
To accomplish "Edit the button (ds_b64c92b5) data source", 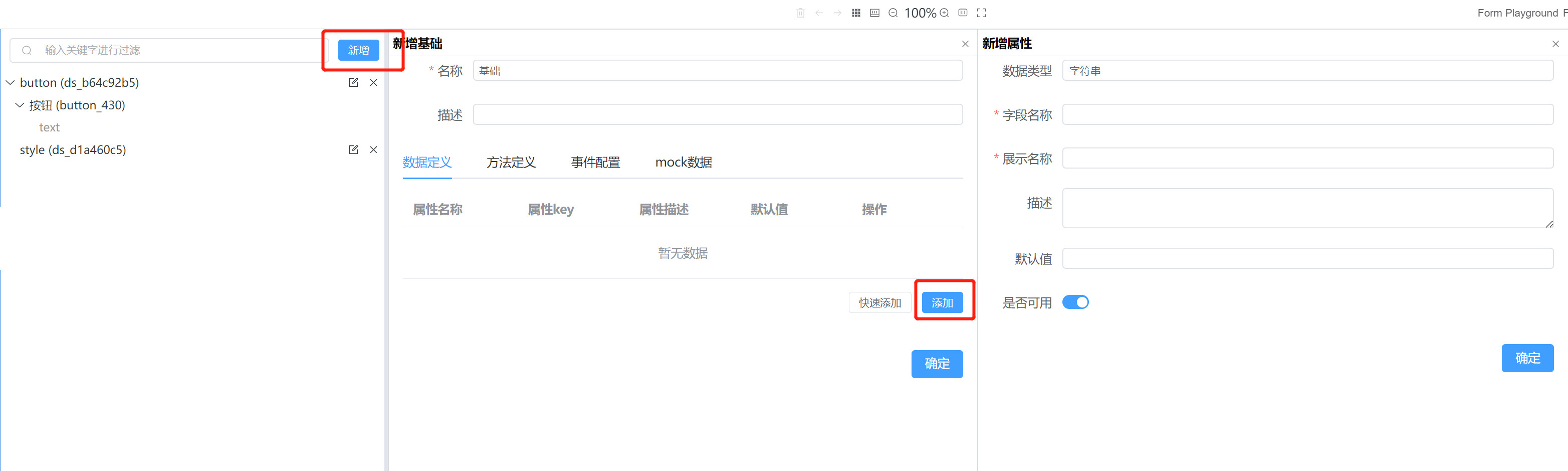I will tap(353, 82).
